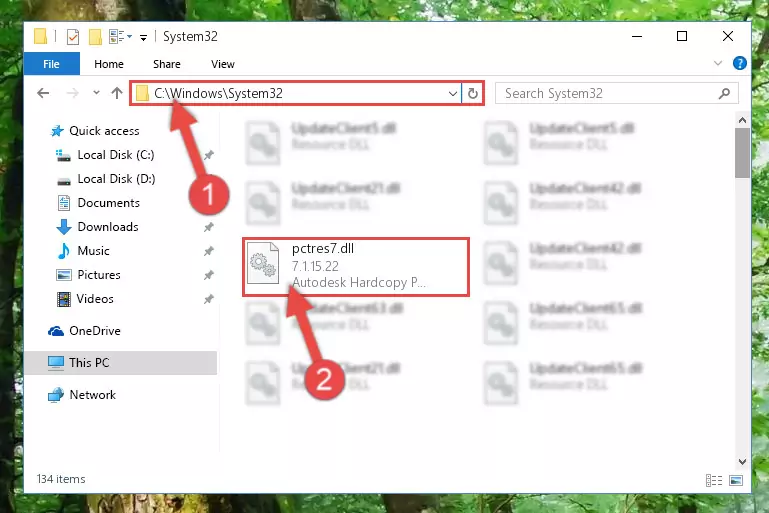Open Local Disk (C:) in sidebar
769x513 pixels.
(116, 155)
